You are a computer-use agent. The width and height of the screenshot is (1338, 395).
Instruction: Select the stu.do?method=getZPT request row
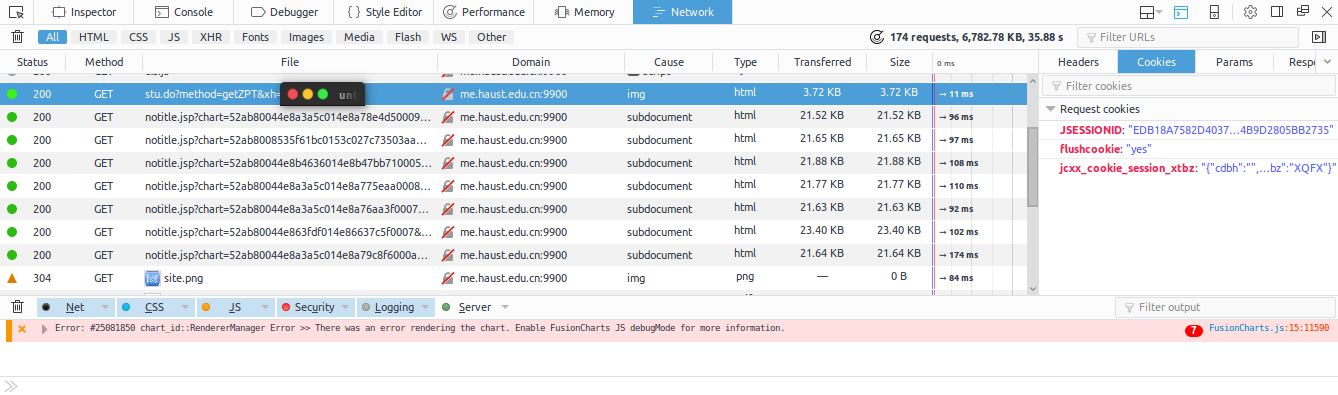point(513,93)
